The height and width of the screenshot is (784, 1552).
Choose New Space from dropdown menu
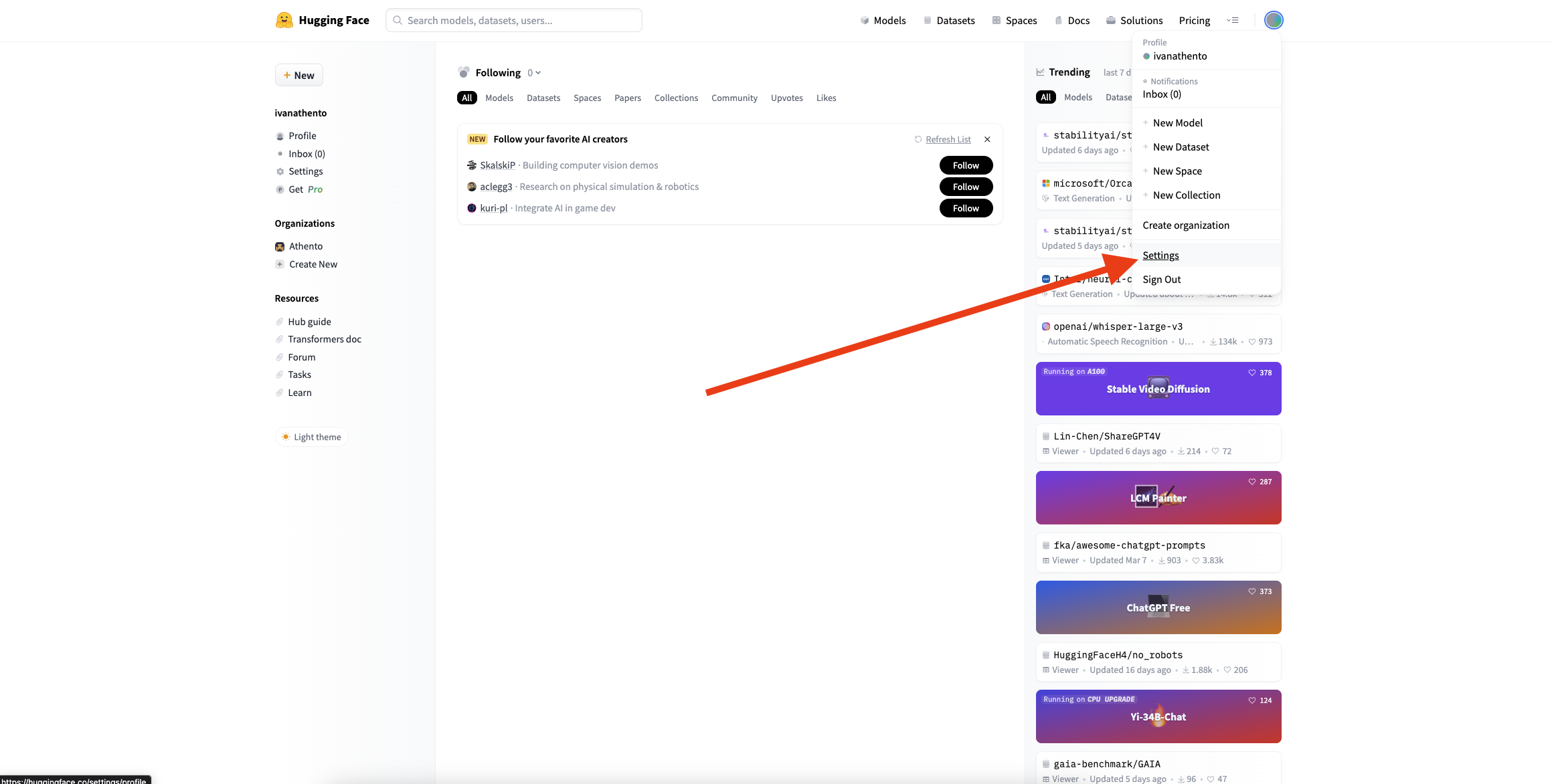1177,171
